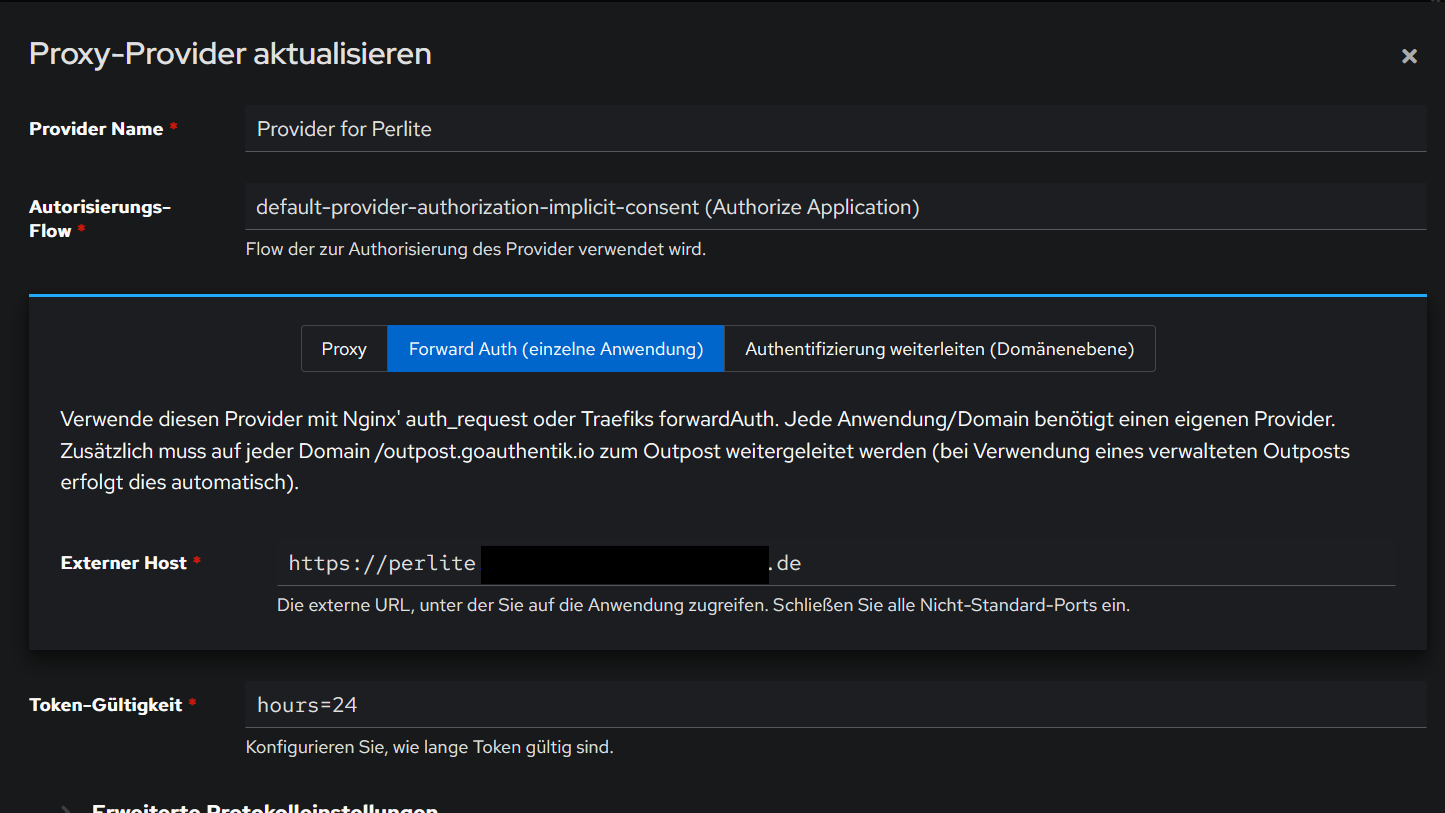Click the Token-Gültigkeit field with hours=24

[x=834, y=705]
